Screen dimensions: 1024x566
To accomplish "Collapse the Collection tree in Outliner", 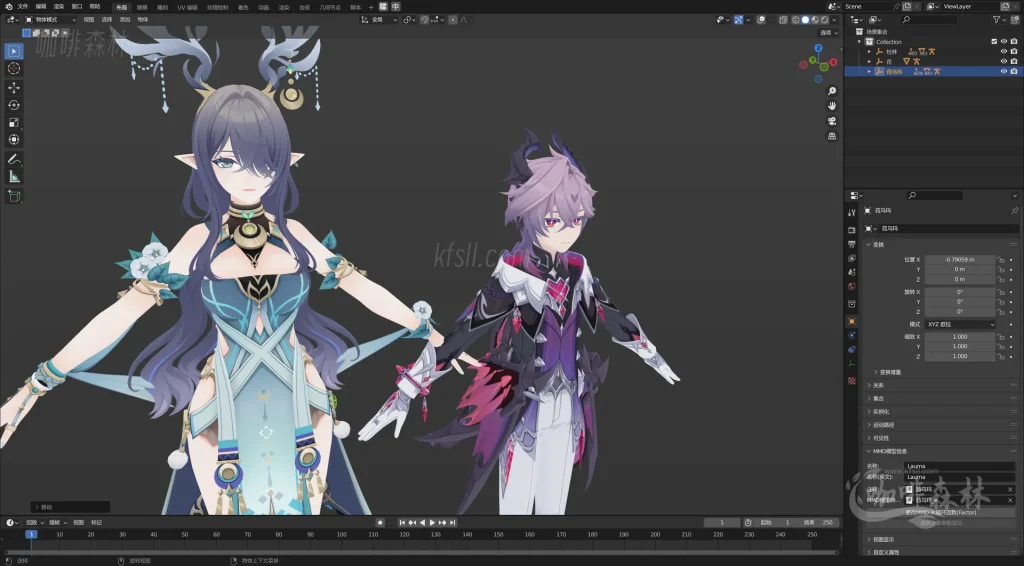I will [x=859, y=42].
